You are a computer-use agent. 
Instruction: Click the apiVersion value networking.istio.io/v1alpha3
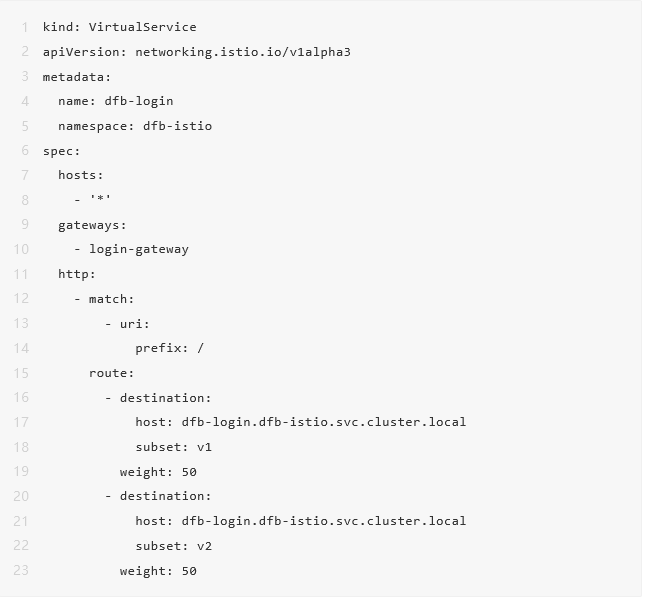coord(243,52)
